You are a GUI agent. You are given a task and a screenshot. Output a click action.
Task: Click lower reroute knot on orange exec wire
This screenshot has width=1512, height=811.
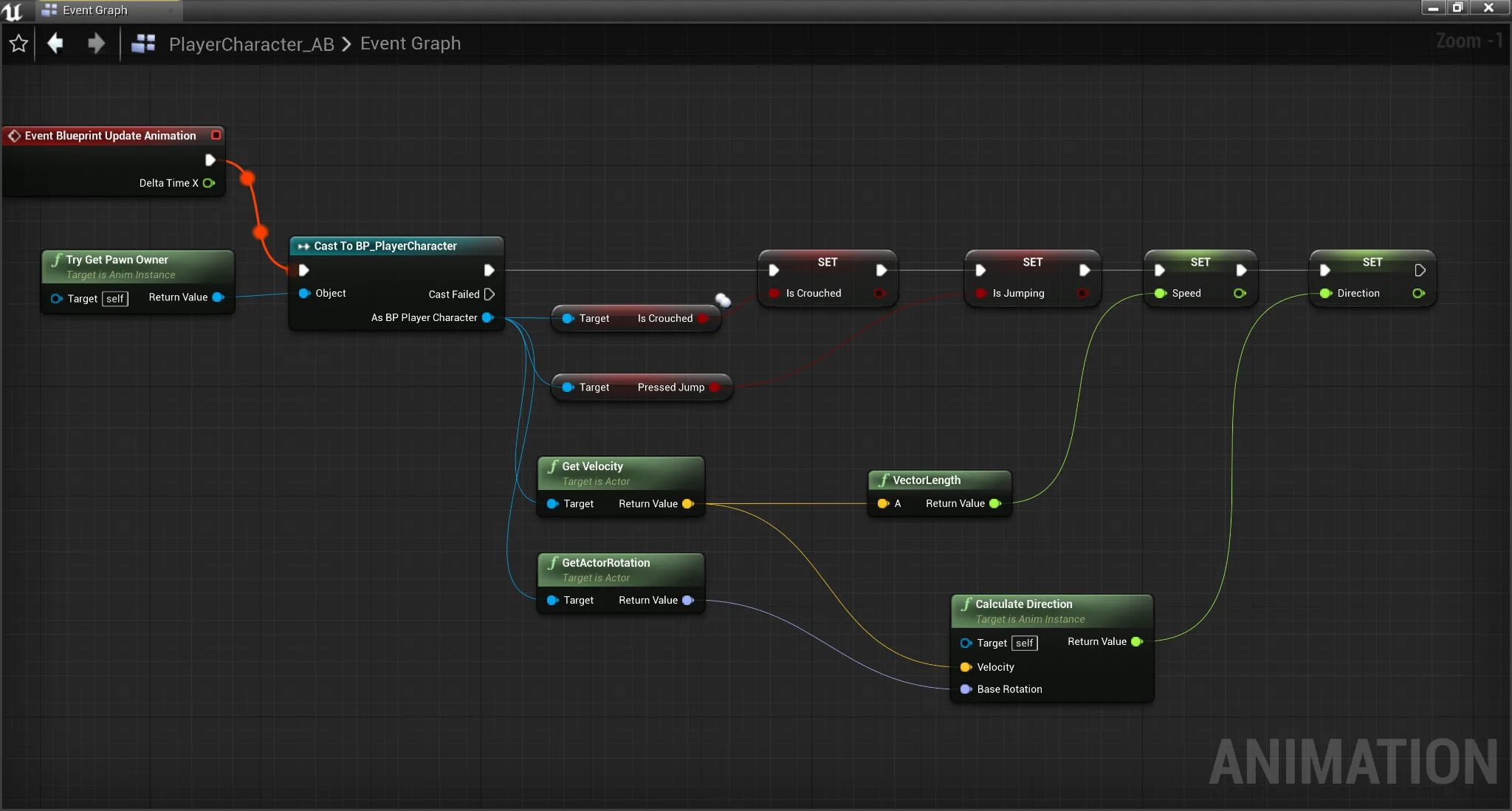coord(261,232)
